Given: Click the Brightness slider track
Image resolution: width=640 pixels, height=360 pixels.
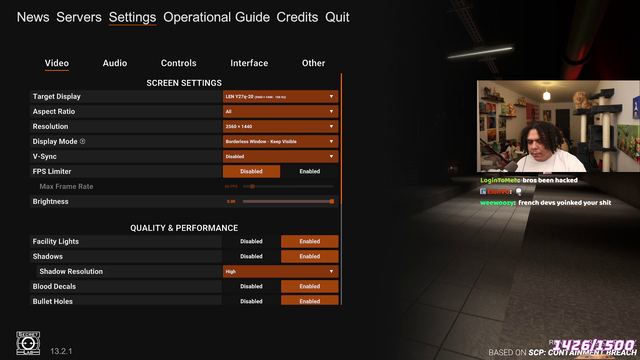Looking at the screenshot, I should tap(288, 201).
